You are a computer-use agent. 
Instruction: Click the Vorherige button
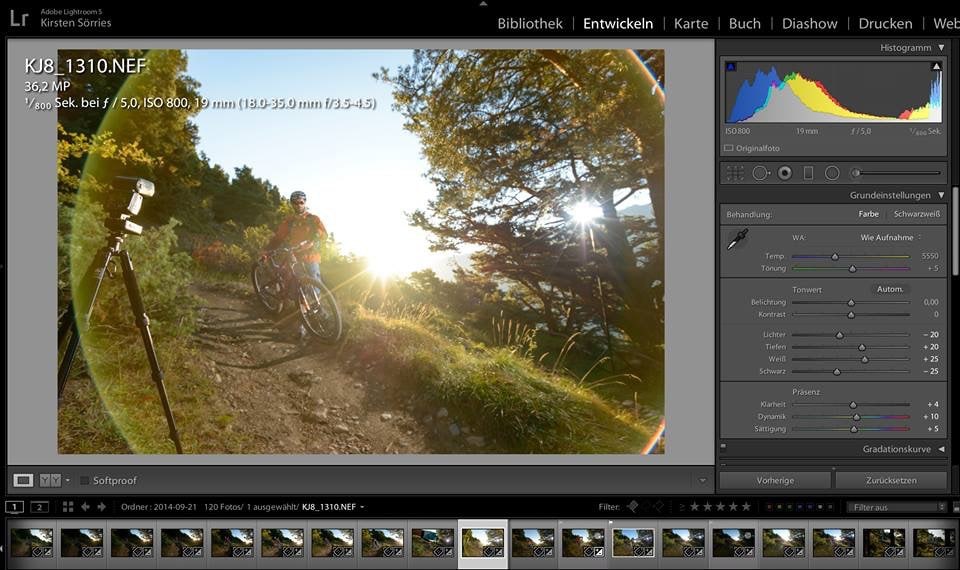(x=775, y=480)
